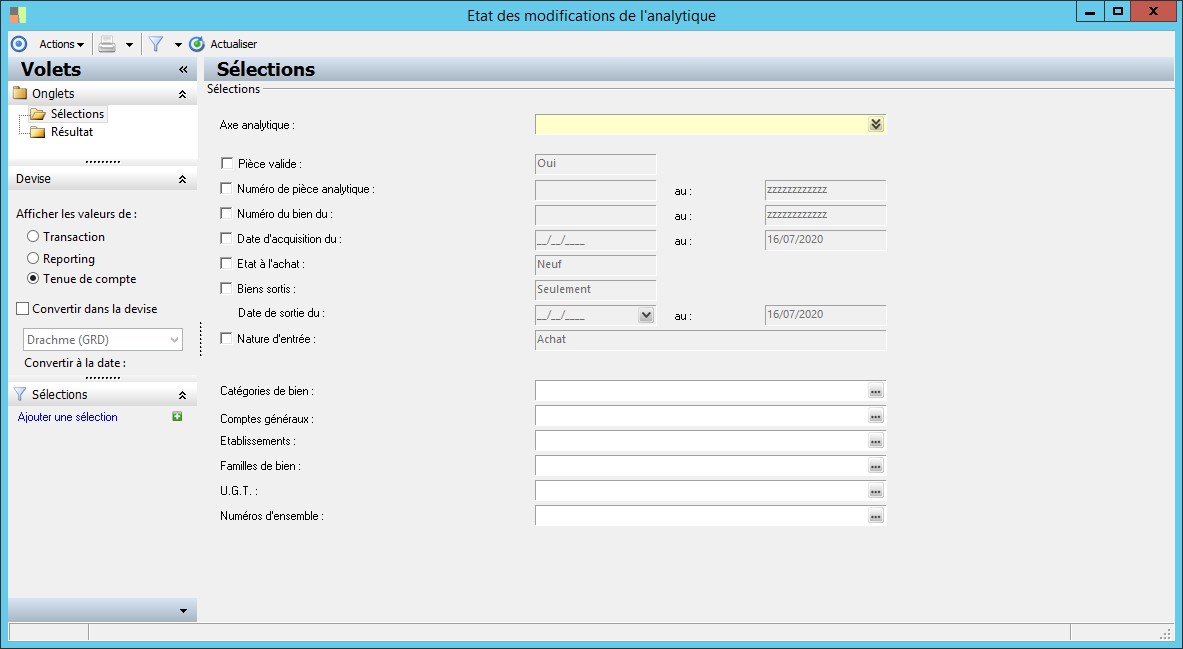Click the filter funnel icon in the toolbar
Screen dimensions: 1183x649
tap(156, 44)
